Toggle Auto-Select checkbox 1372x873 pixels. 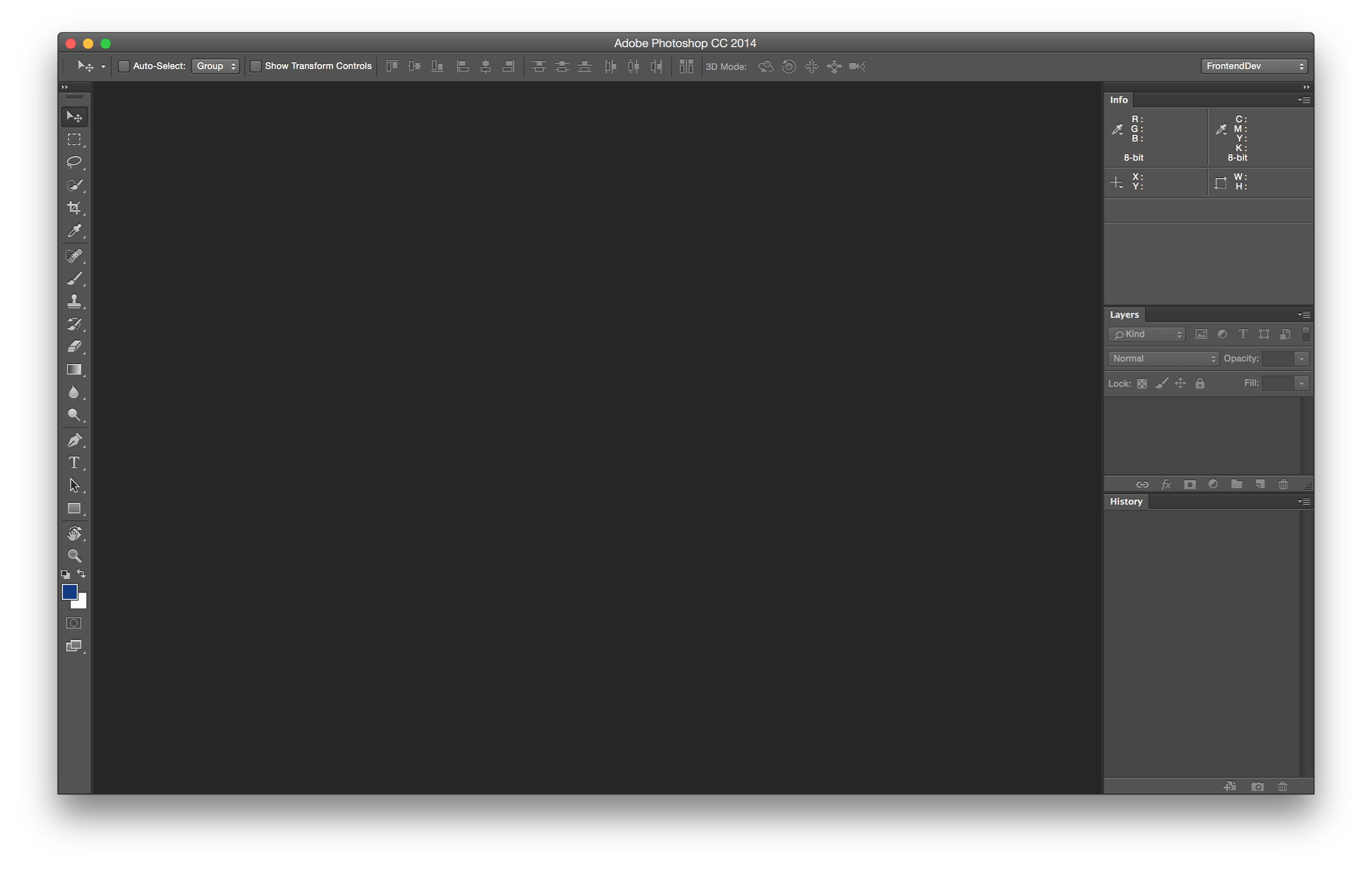123,66
